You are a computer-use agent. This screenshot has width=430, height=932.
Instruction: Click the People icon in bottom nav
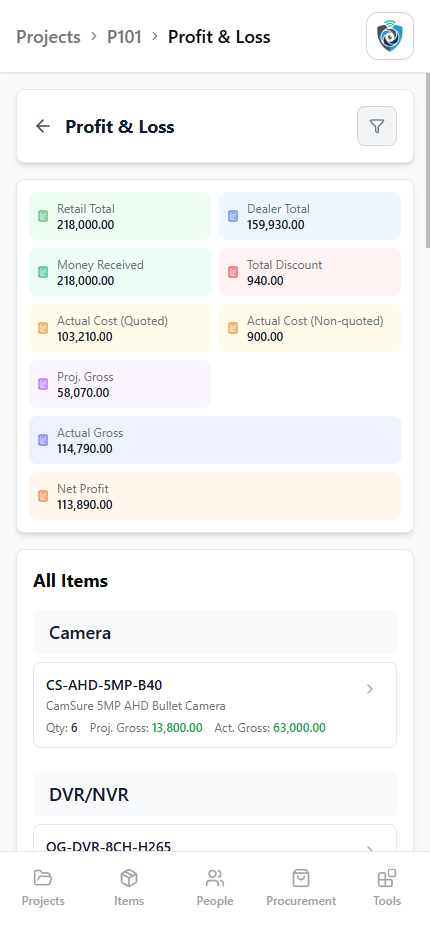(x=215, y=878)
